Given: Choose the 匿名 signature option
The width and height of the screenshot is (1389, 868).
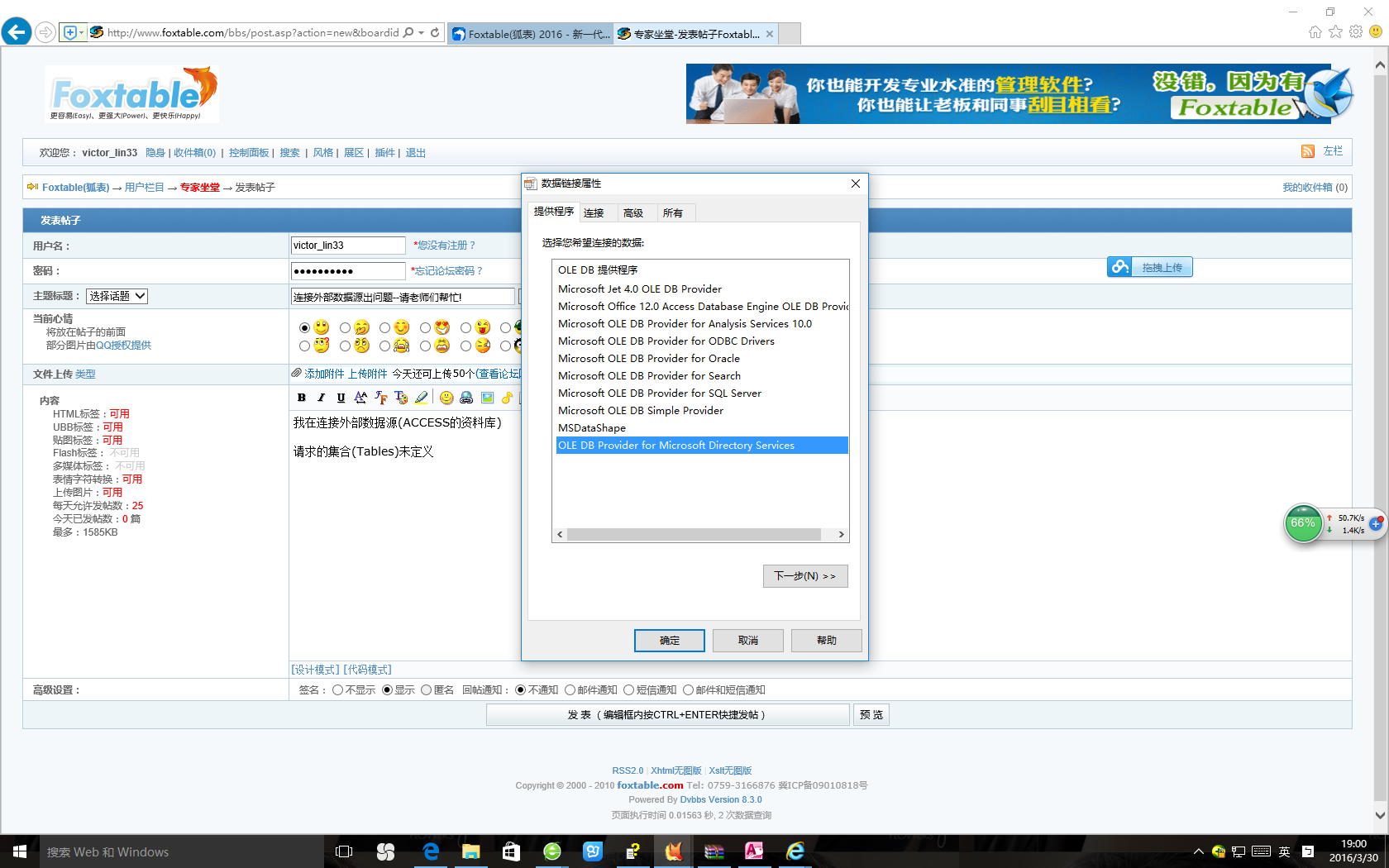Looking at the screenshot, I should pos(427,690).
